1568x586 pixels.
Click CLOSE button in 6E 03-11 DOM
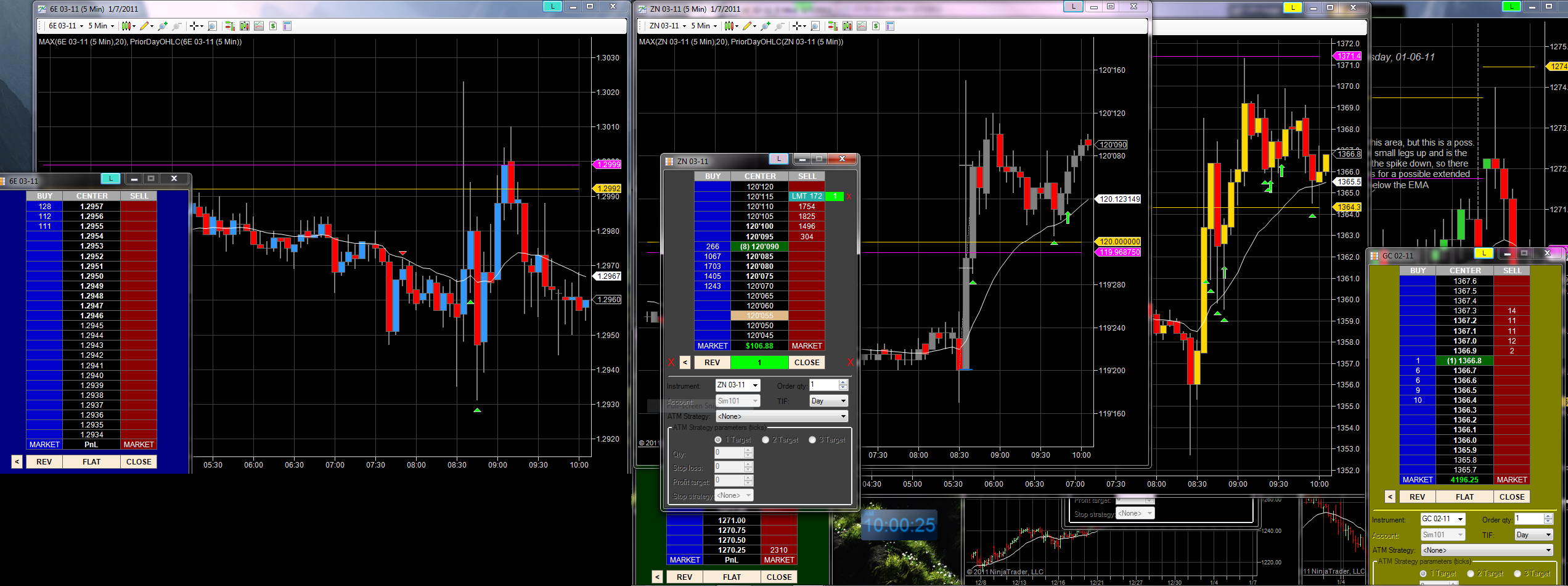tap(139, 461)
